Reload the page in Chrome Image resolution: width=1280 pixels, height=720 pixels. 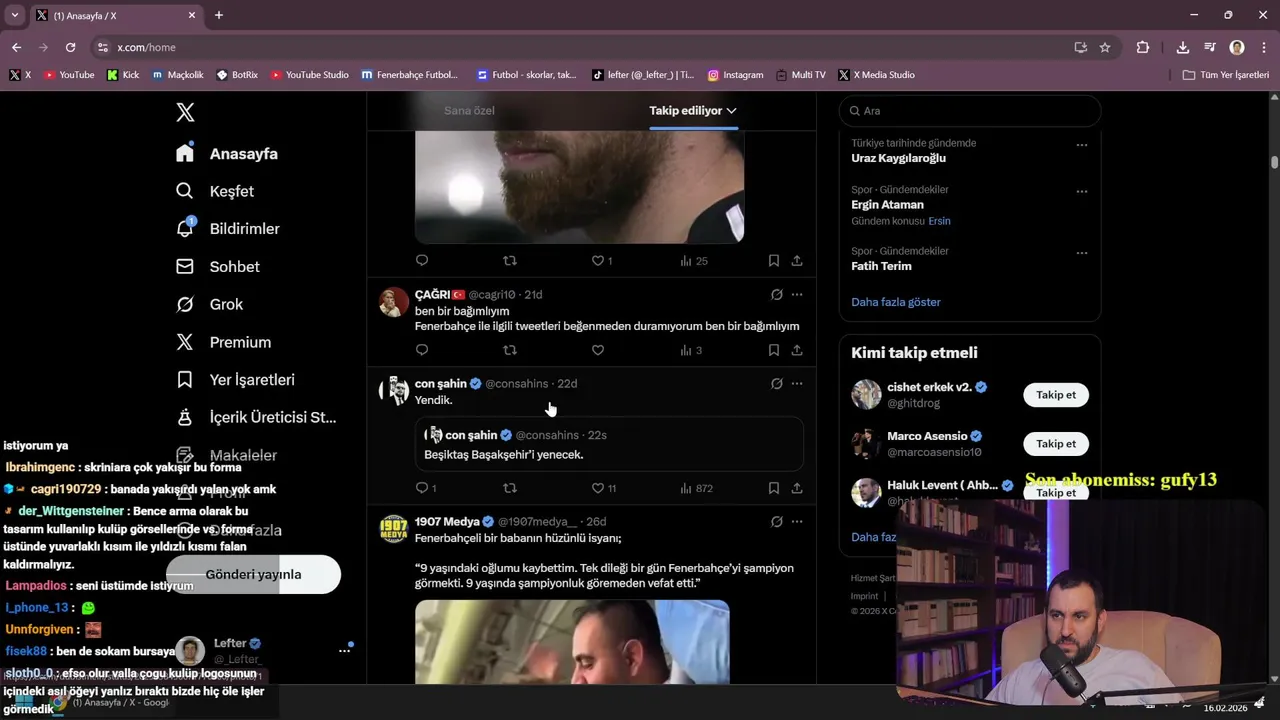point(70,47)
